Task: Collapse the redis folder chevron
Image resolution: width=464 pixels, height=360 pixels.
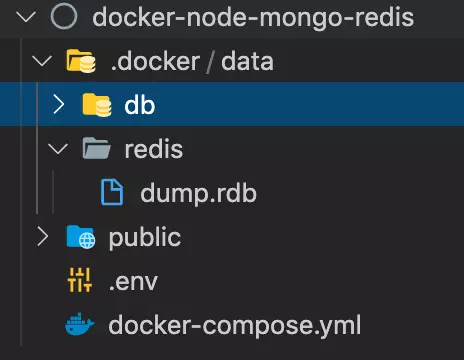Action: 58,148
